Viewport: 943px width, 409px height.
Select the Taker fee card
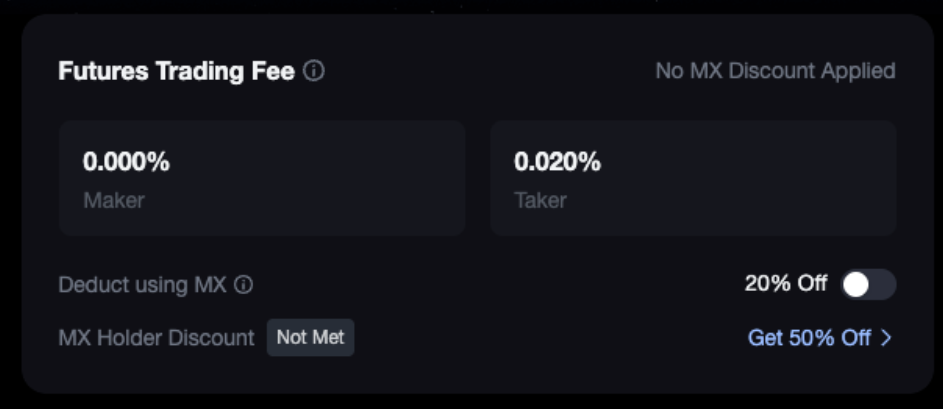click(x=692, y=178)
